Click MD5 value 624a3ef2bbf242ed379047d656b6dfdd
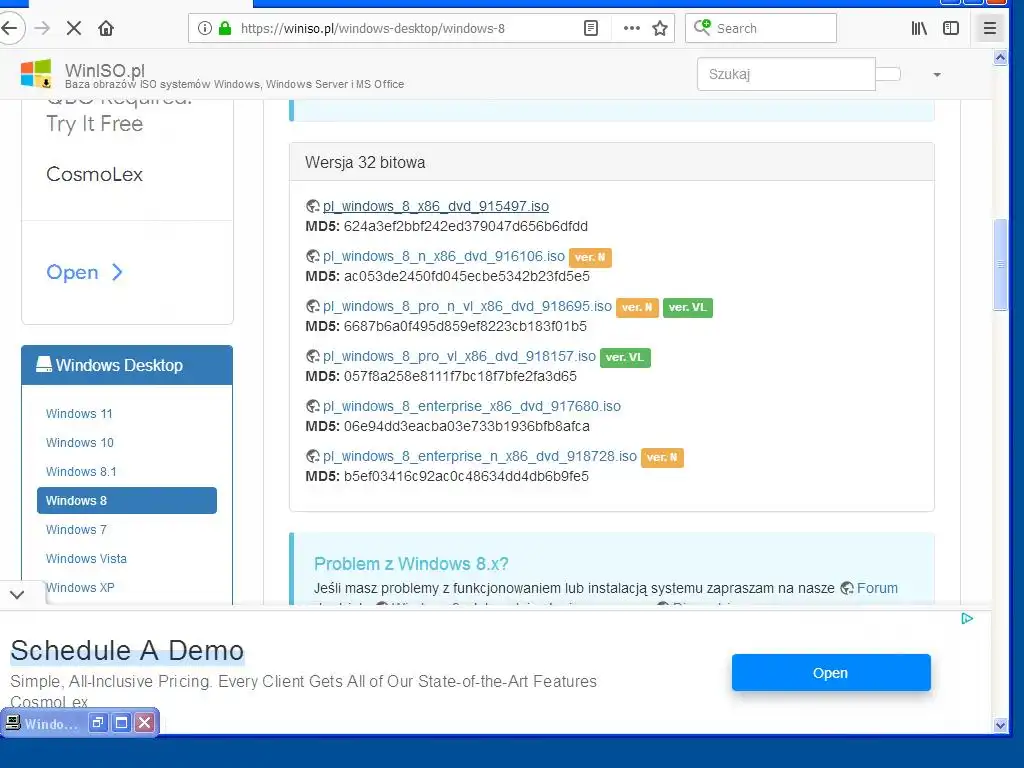 coord(466,226)
